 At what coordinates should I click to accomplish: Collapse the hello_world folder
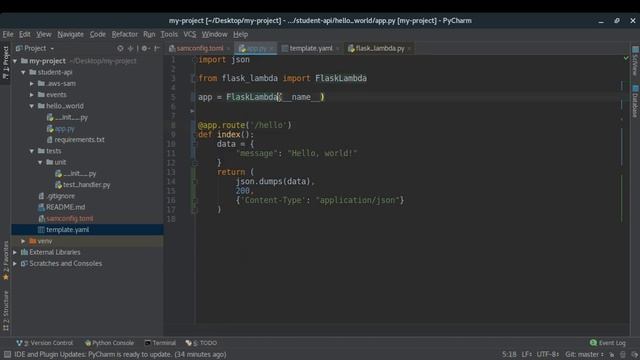tap(32, 106)
